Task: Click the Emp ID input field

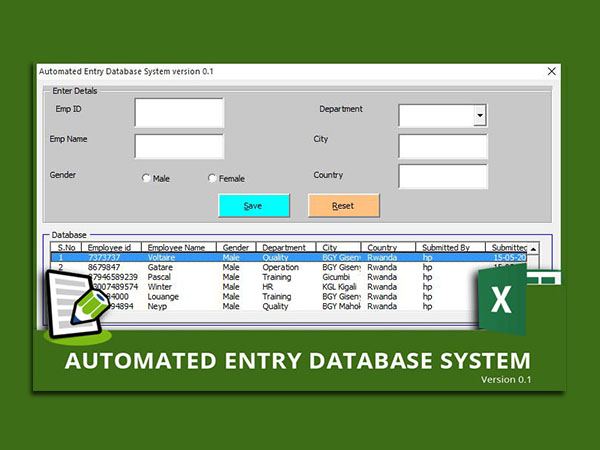Action: [x=179, y=113]
